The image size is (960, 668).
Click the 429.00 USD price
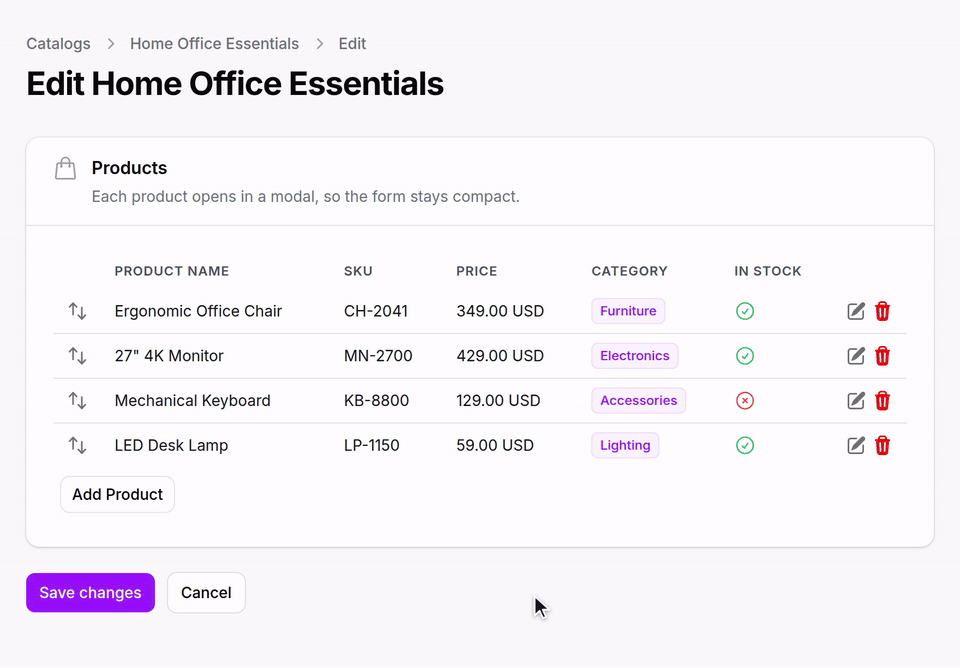(500, 356)
